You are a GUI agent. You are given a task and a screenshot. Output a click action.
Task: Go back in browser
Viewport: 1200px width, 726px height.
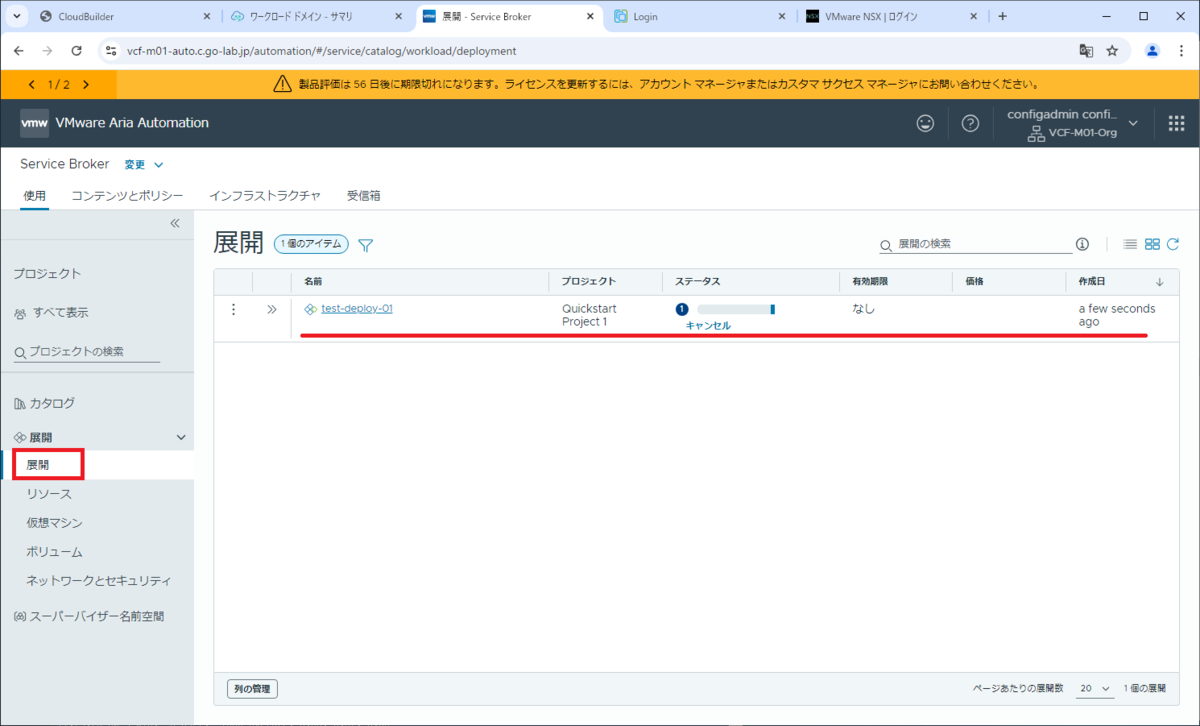[x=19, y=51]
